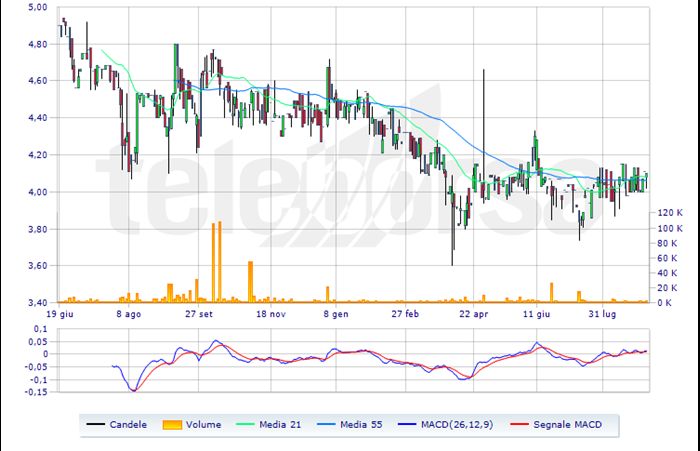Click the 4,80 price axis label

(38, 44)
